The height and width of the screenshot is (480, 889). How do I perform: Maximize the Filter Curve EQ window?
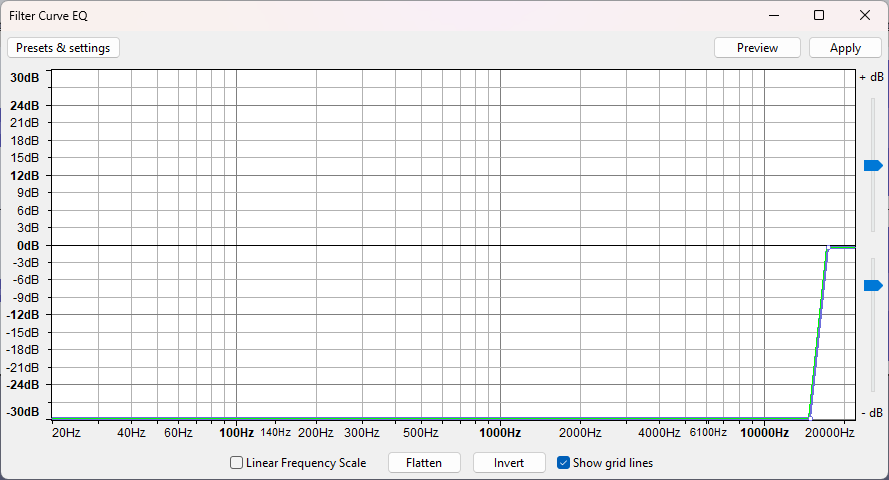[819, 15]
